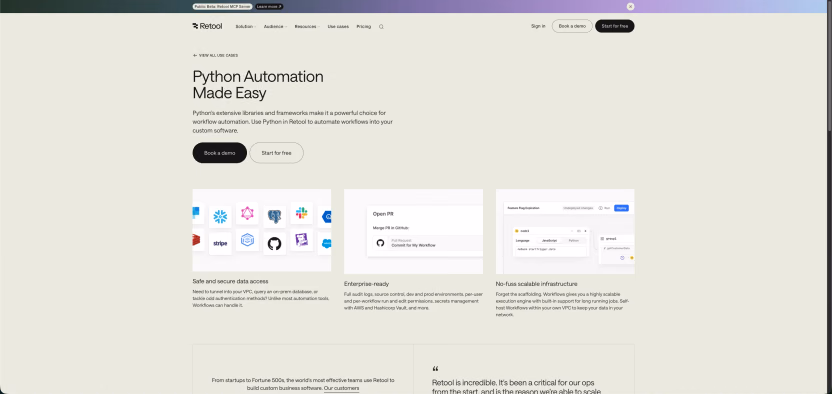Click the GitHub logo tile in integrations grid
The image size is (832, 394).
pos(274,243)
